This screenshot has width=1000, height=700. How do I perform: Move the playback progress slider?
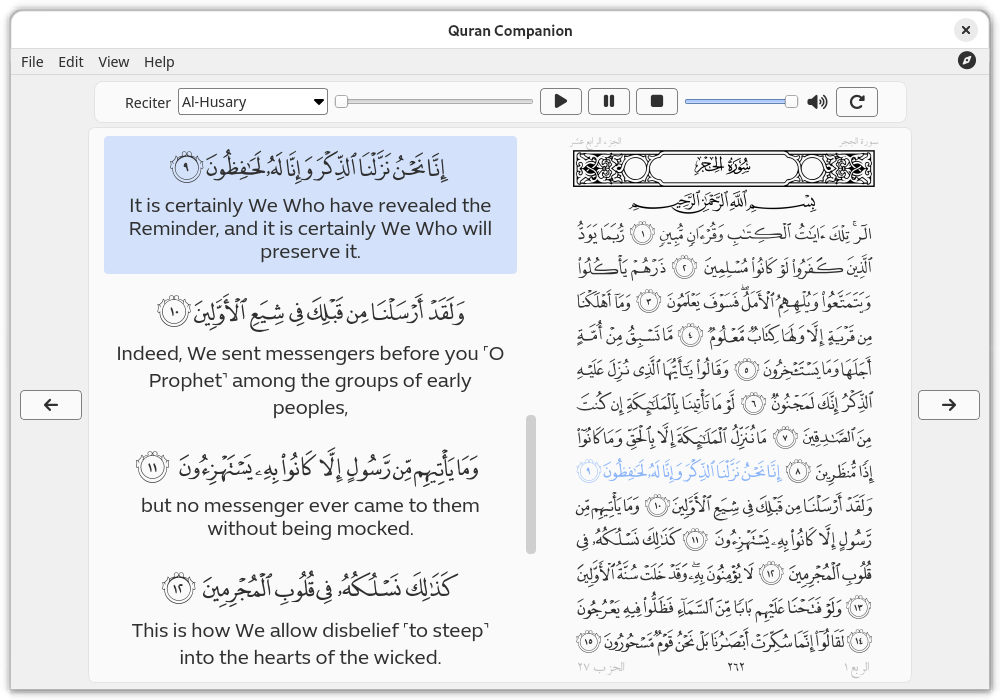click(x=435, y=101)
